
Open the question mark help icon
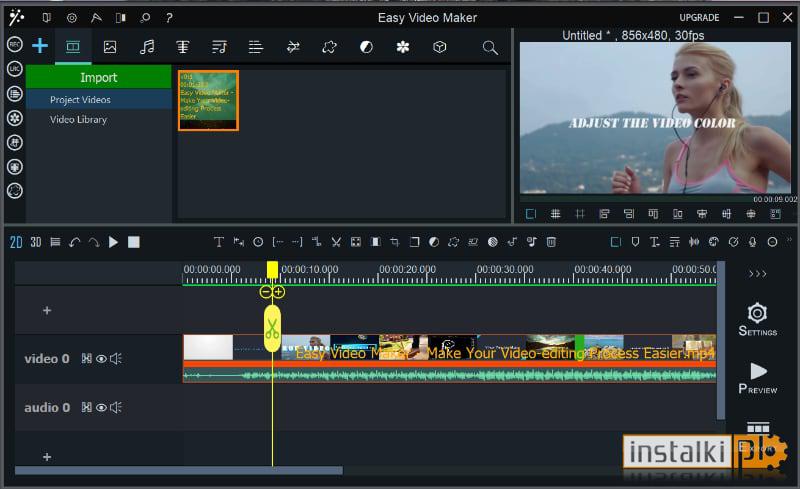coord(169,18)
